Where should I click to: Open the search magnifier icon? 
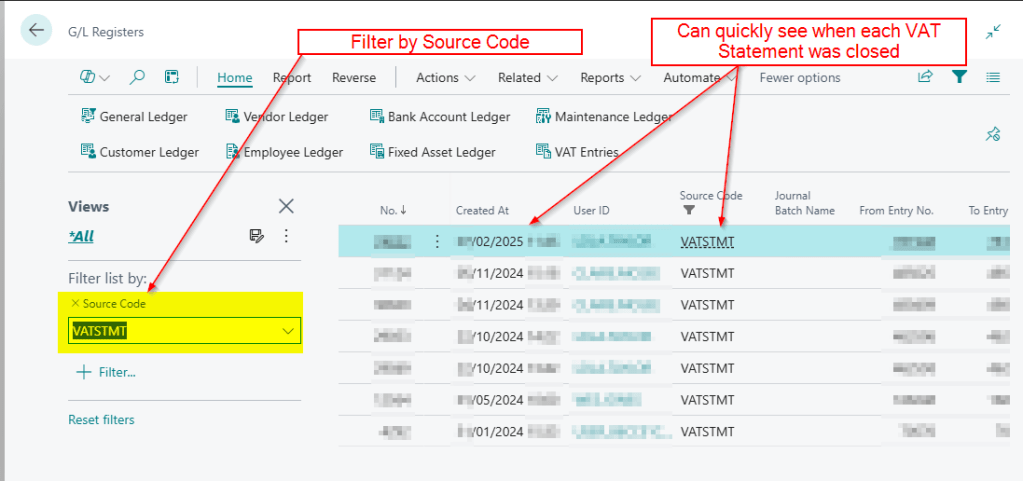[138, 77]
